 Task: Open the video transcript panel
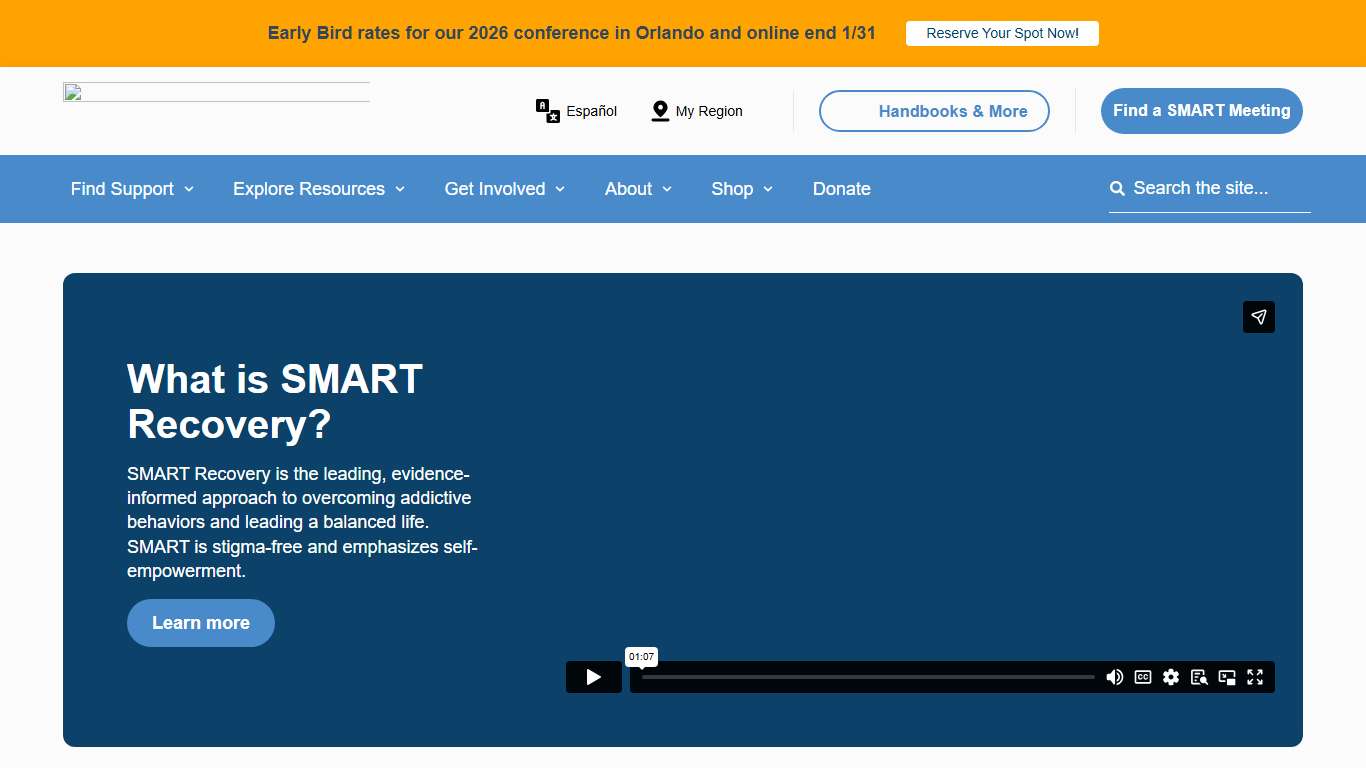pos(1199,677)
